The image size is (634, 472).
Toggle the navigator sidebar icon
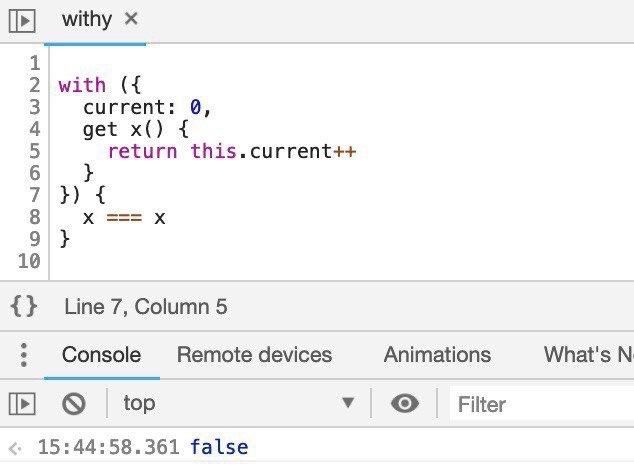pyautogui.click(x=22, y=20)
